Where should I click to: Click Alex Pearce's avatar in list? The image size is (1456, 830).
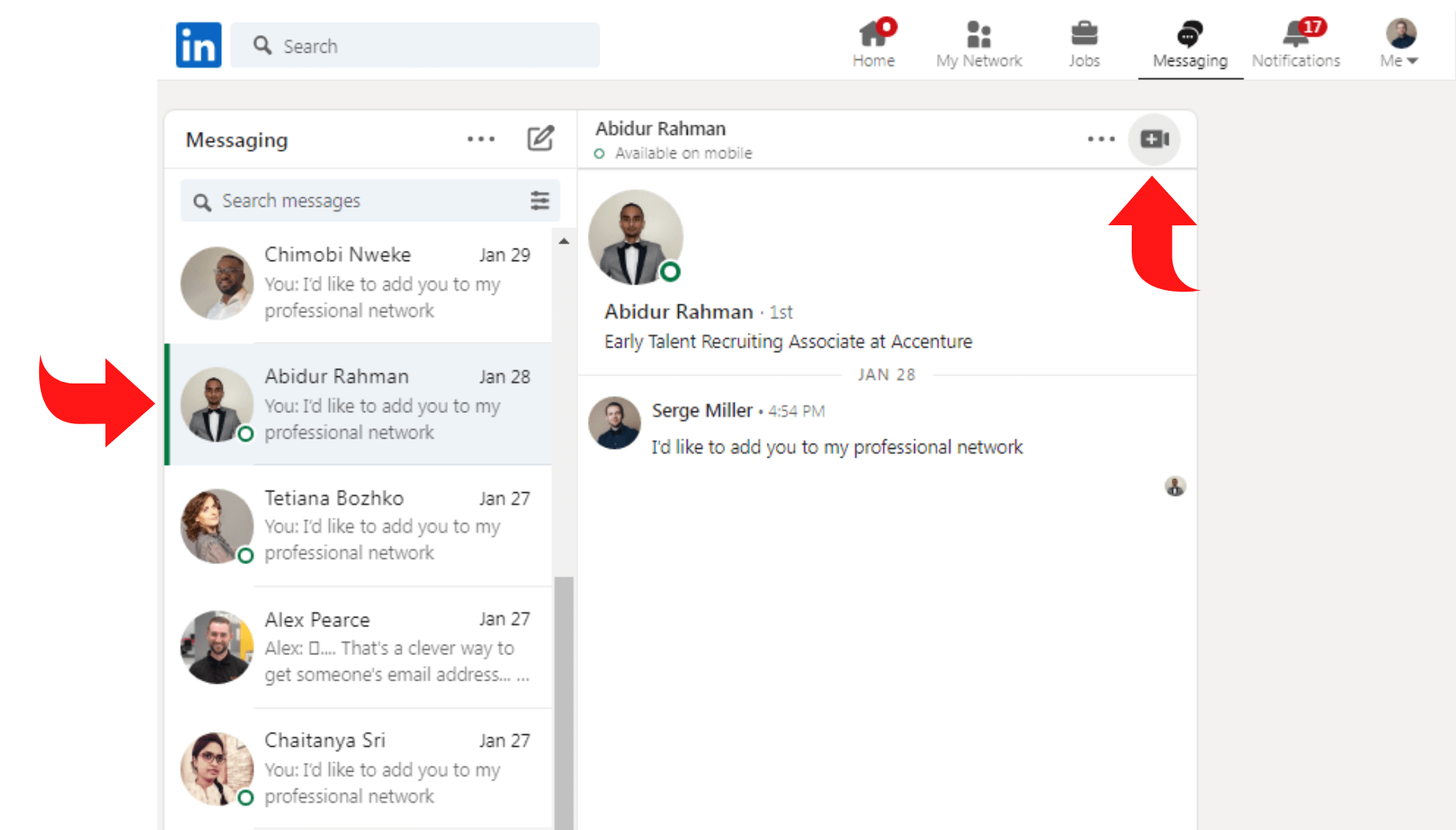(x=217, y=648)
